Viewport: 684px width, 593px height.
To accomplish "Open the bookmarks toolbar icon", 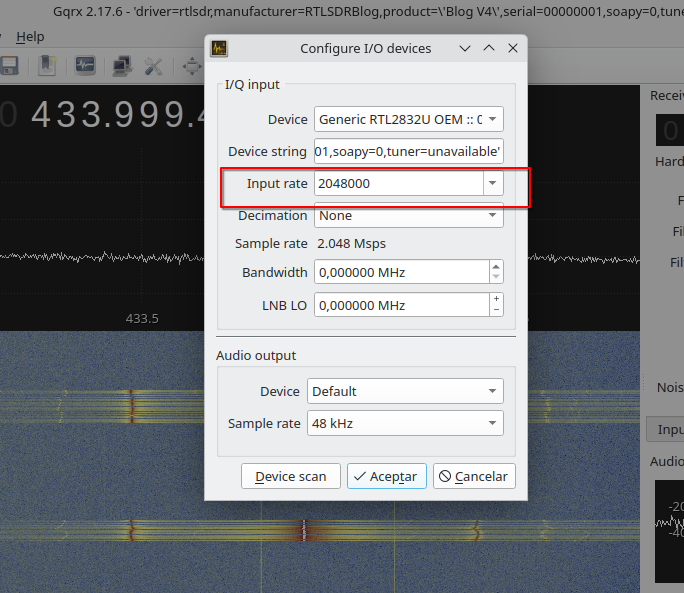I will coord(47,66).
